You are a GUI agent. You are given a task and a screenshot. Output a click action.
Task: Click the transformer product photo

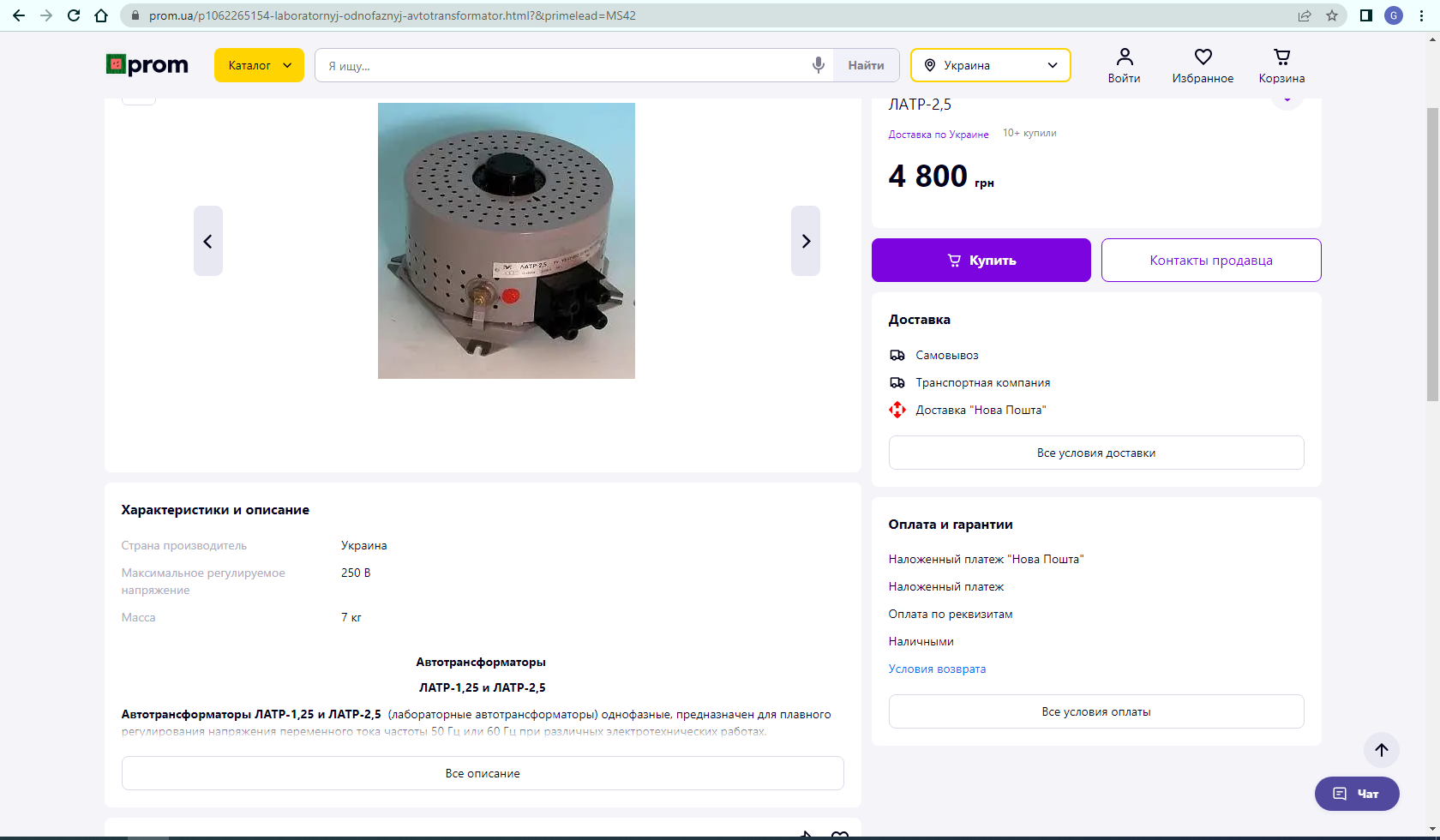507,241
